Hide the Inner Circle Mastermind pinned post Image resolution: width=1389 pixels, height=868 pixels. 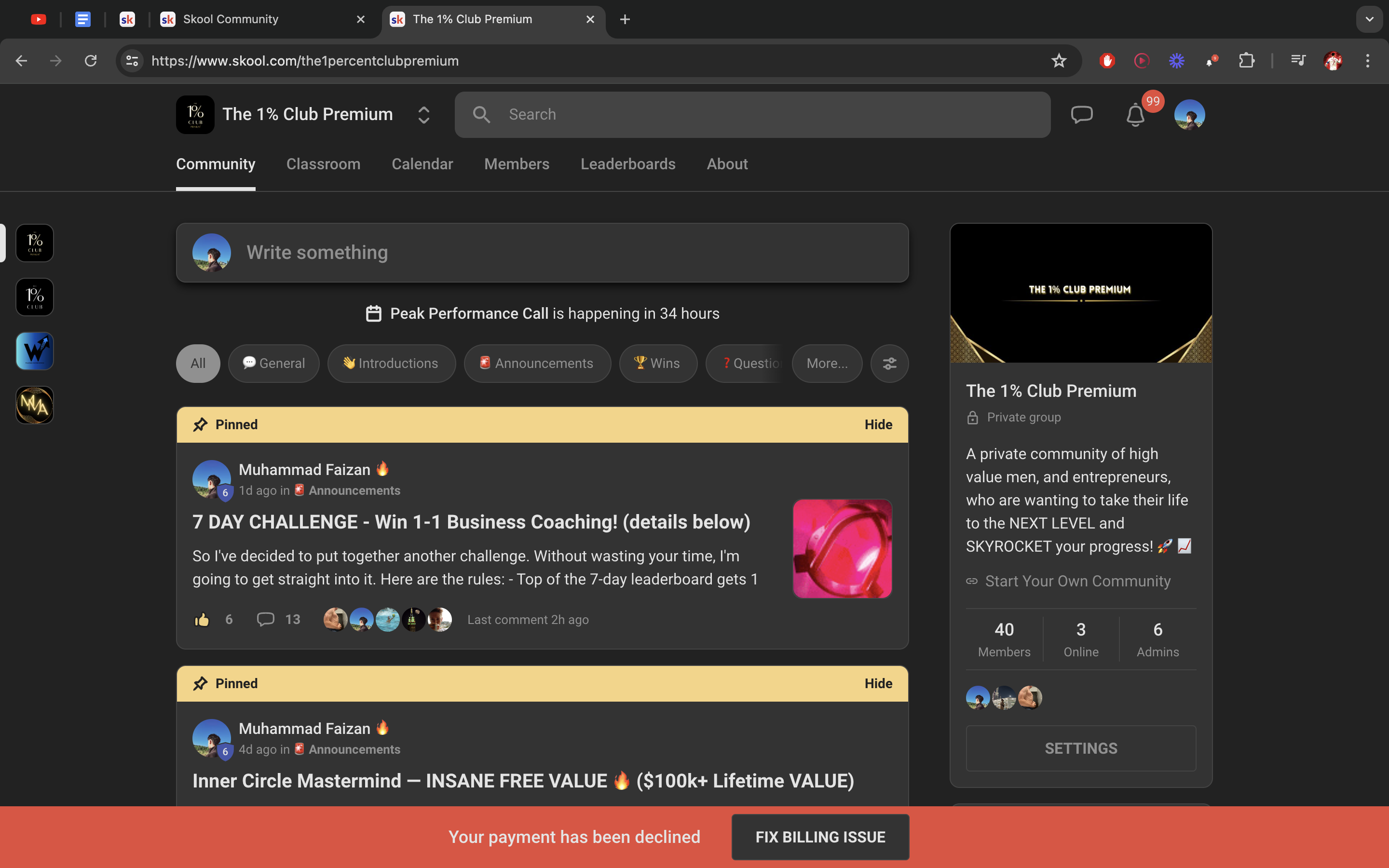[x=878, y=684]
